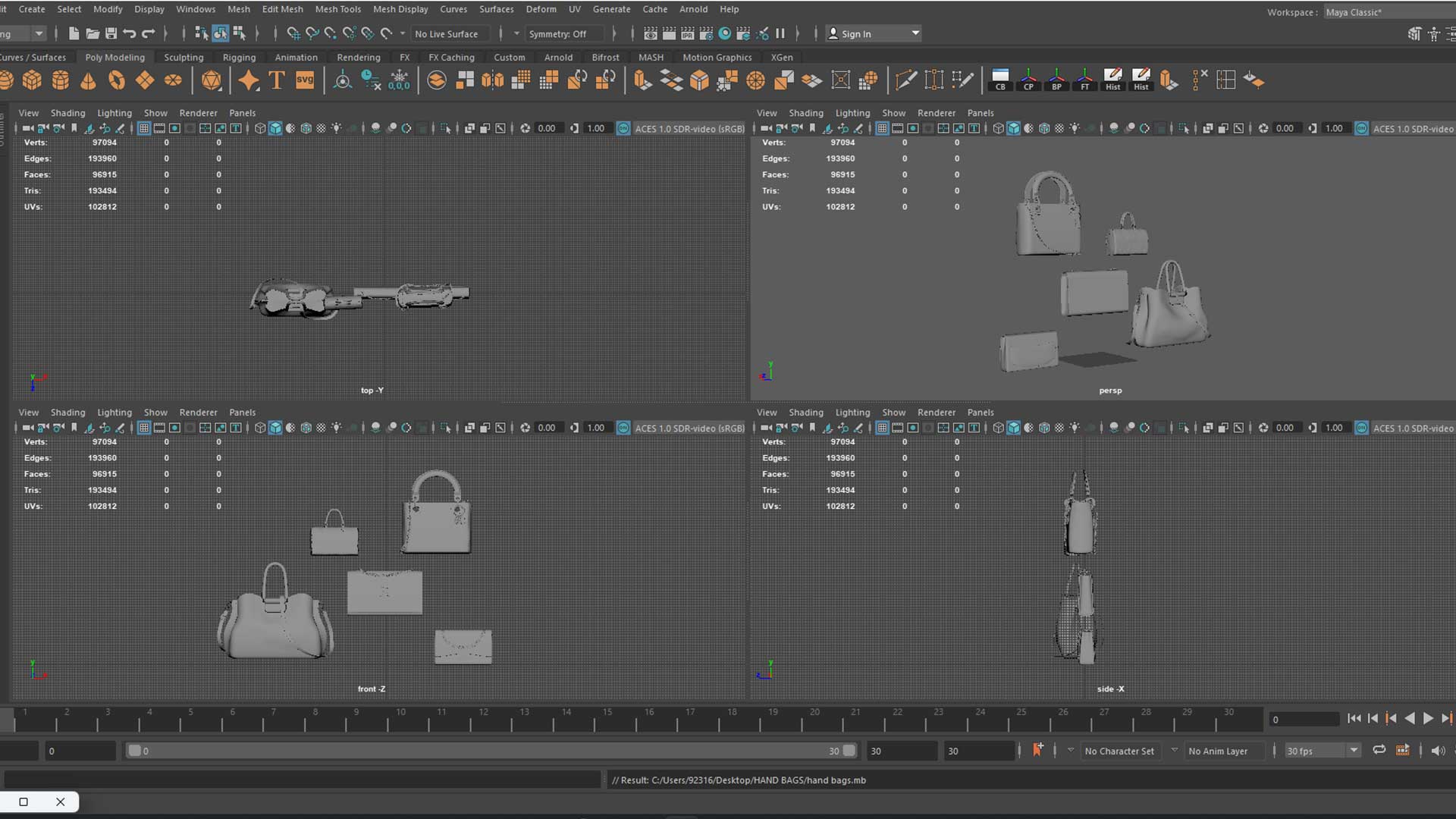Select the polygon Type text tool
The image size is (1456, 819).
[276, 80]
